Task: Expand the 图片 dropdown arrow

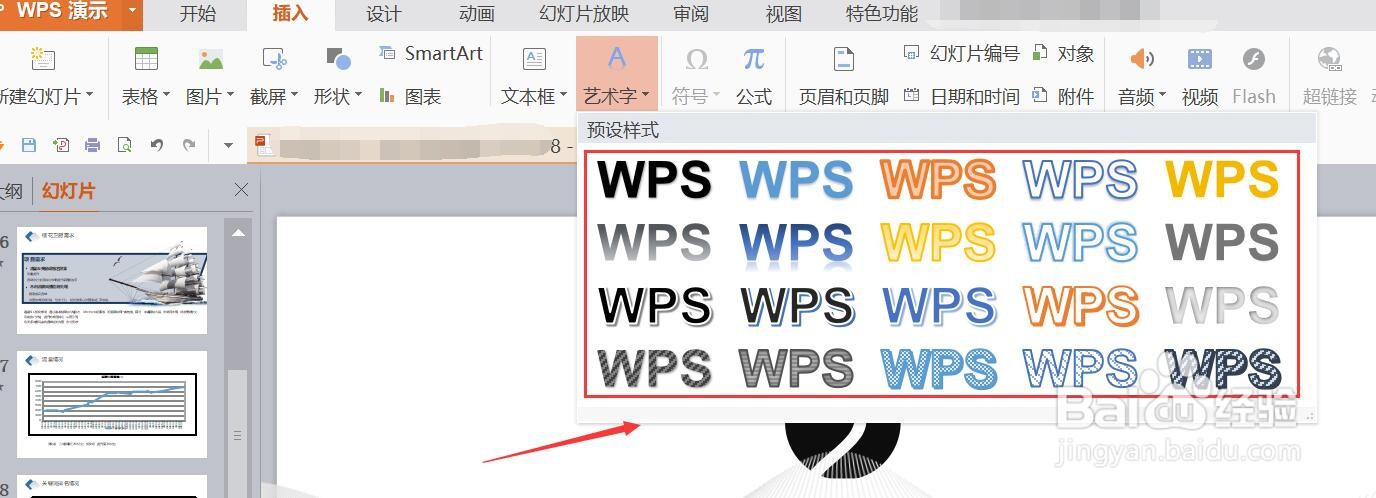Action: click(x=230, y=96)
